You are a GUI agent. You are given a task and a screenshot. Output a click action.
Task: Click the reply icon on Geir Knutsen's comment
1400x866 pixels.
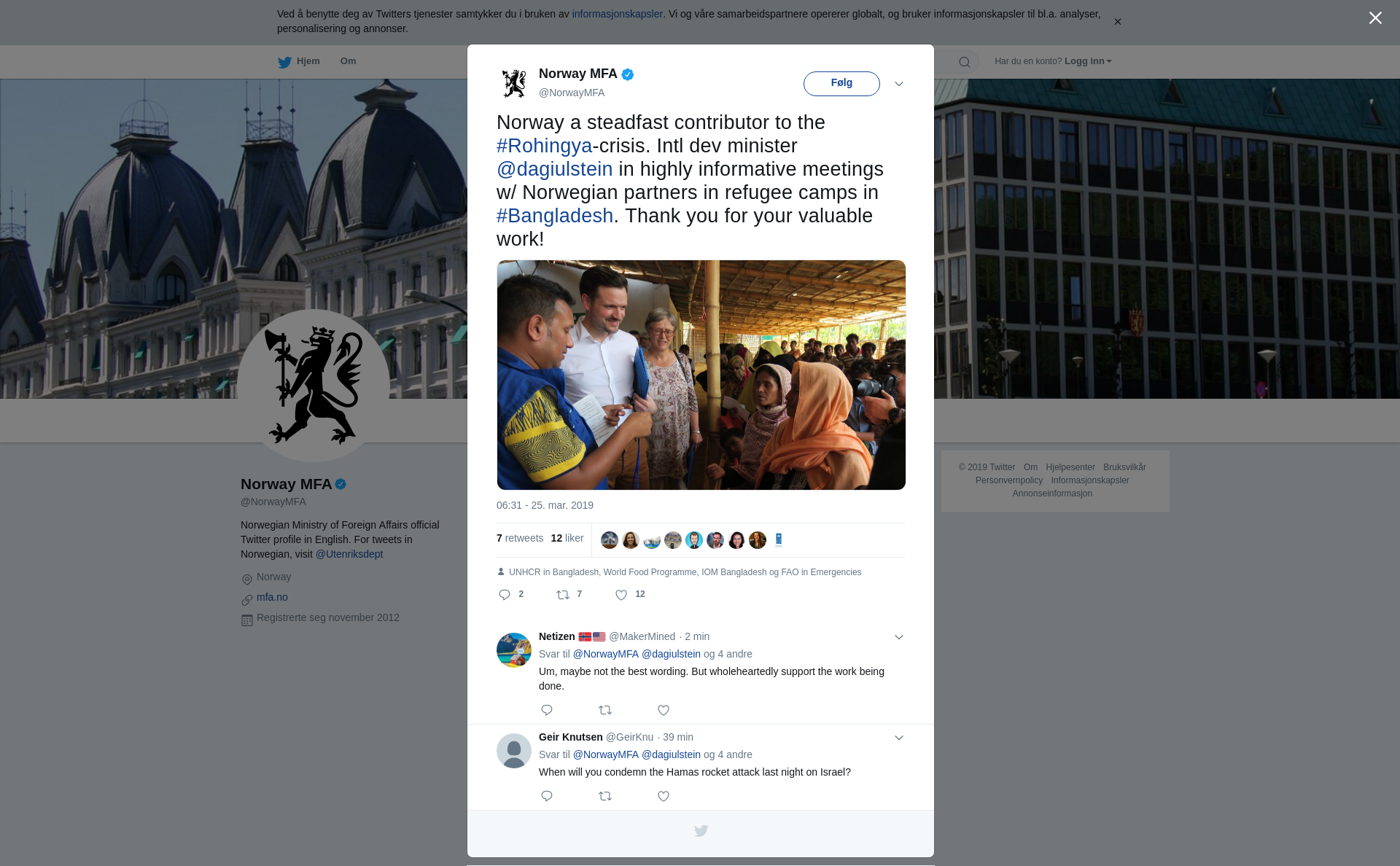547,796
